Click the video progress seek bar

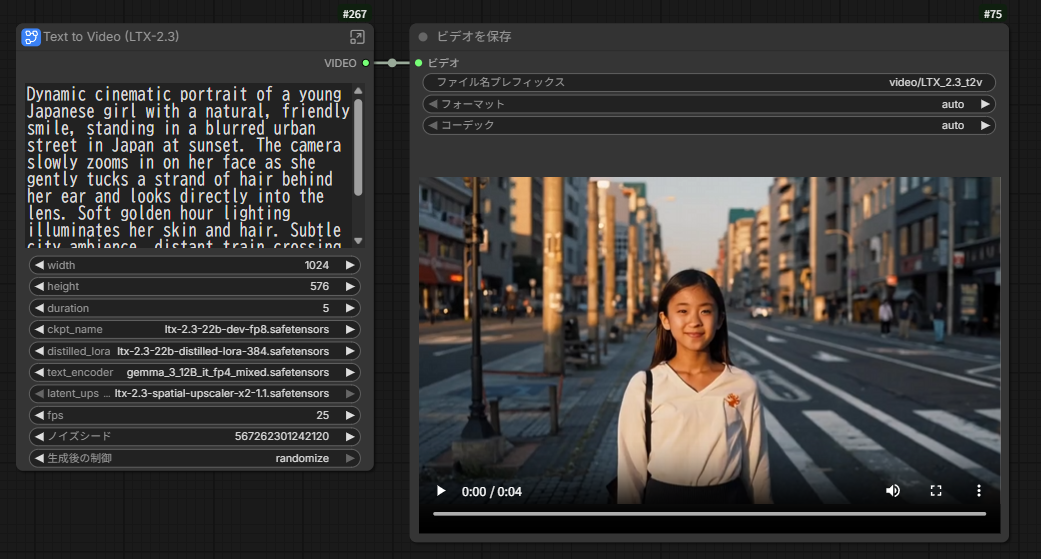(708, 514)
